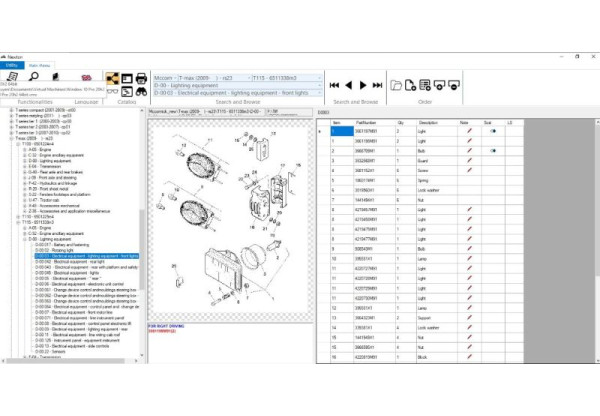Switch to the Main menu tab

click(x=39, y=64)
